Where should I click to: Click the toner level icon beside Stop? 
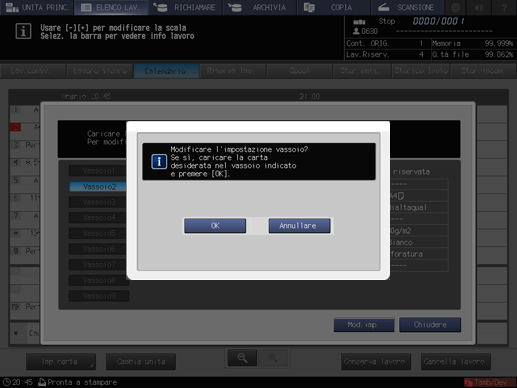[x=359, y=22]
